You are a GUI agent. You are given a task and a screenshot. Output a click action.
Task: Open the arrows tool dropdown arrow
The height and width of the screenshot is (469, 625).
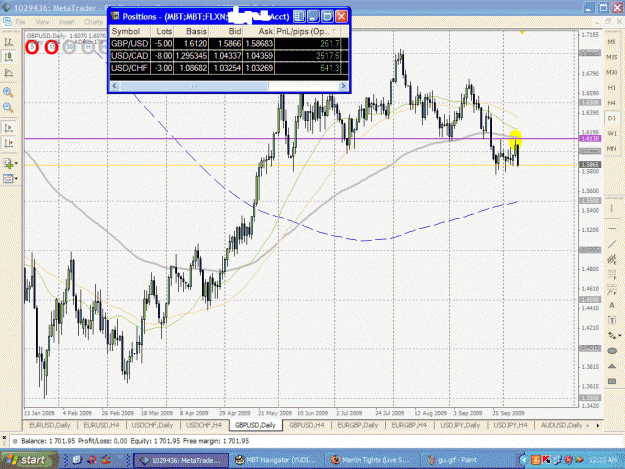tap(619, 336)
